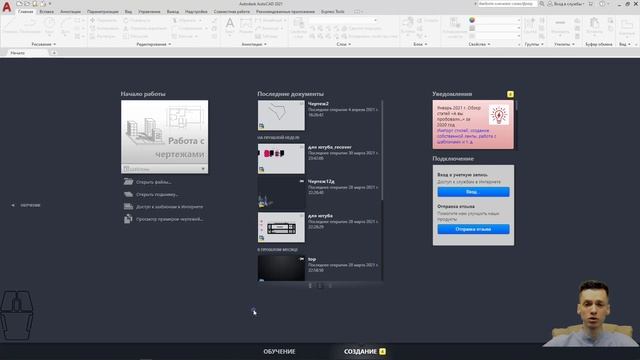Click the lightbulb image in the notification card
The image size is (640, 360).
[x=498, y=115]
